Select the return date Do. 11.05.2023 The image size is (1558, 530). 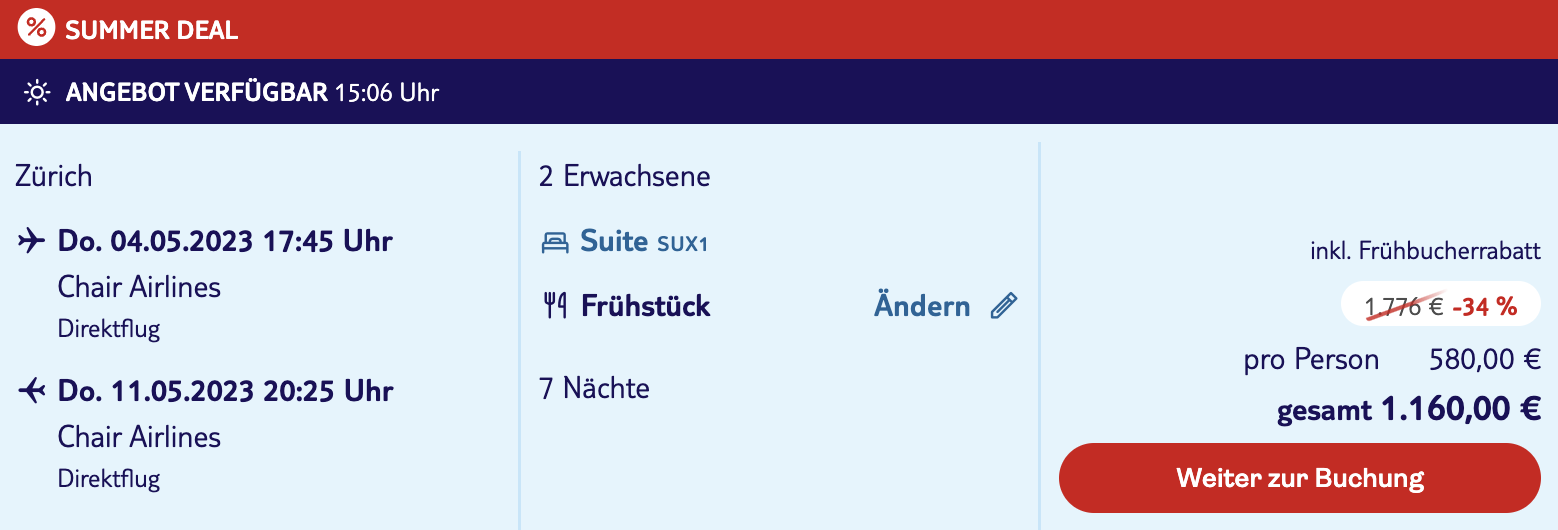(154, 391)
